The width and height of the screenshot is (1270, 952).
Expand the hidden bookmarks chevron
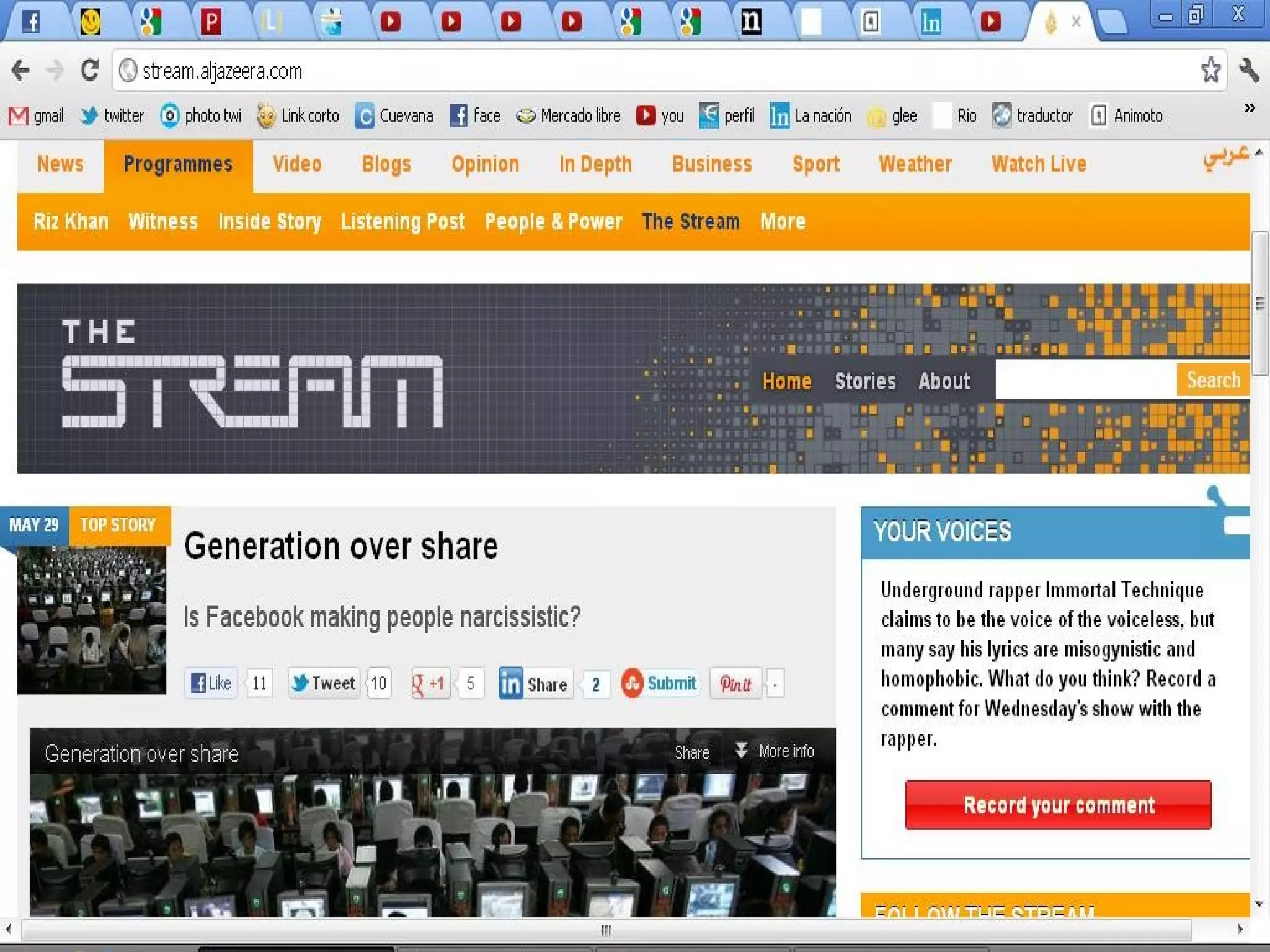tap(1250, 108)
